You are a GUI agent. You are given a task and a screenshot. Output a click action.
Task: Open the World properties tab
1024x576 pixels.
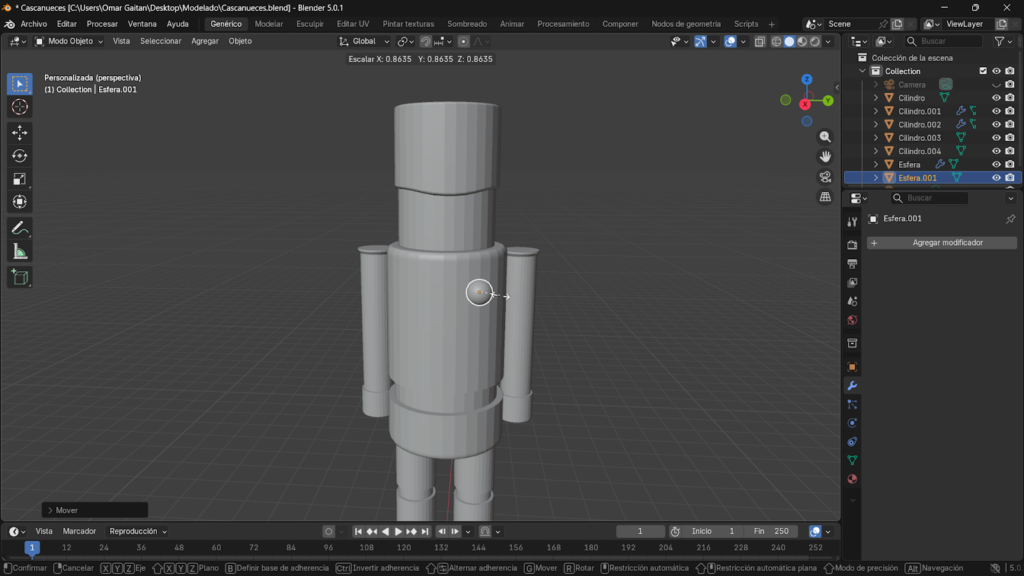tap(852, 320)
